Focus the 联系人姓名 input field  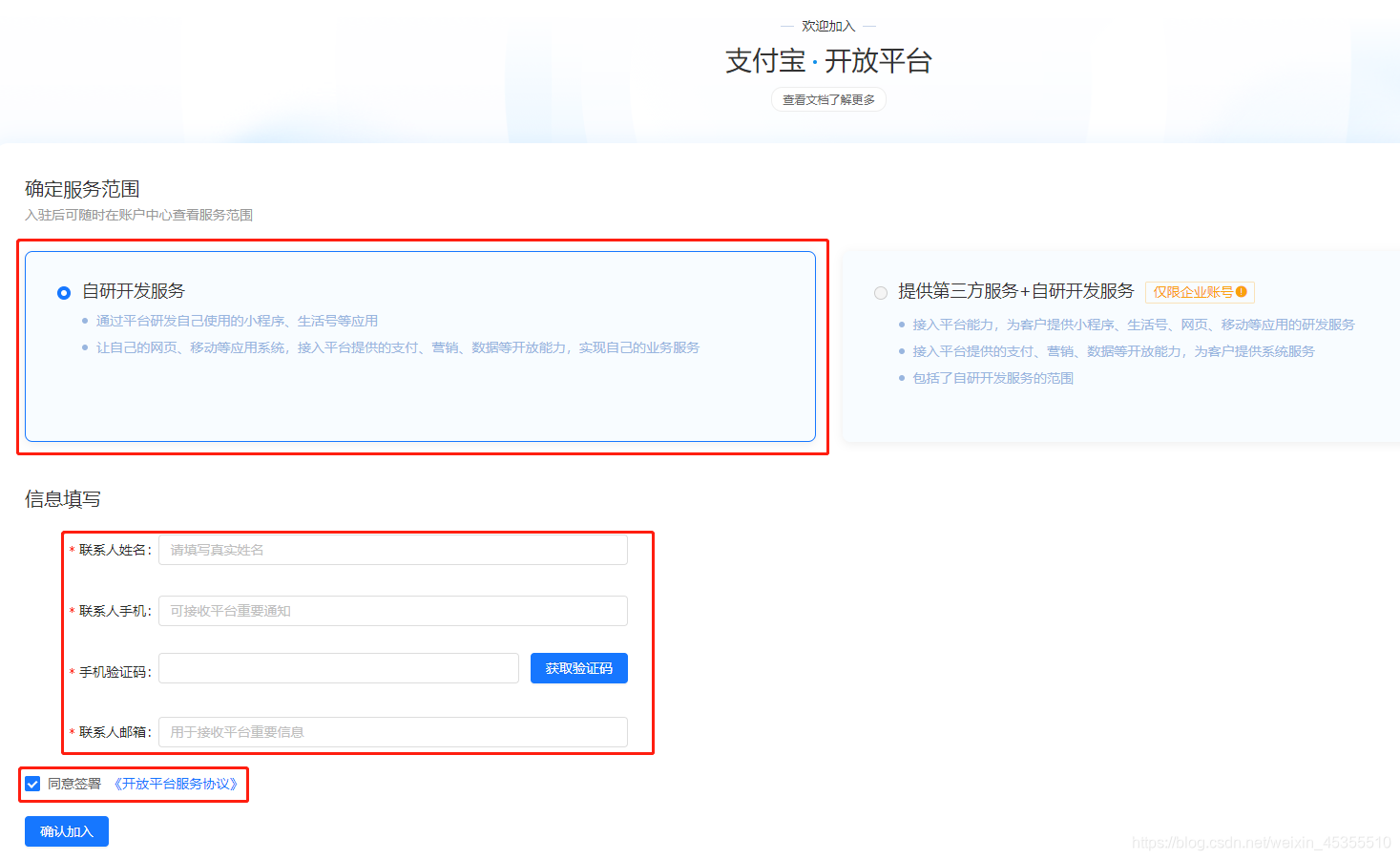point(393,550)
